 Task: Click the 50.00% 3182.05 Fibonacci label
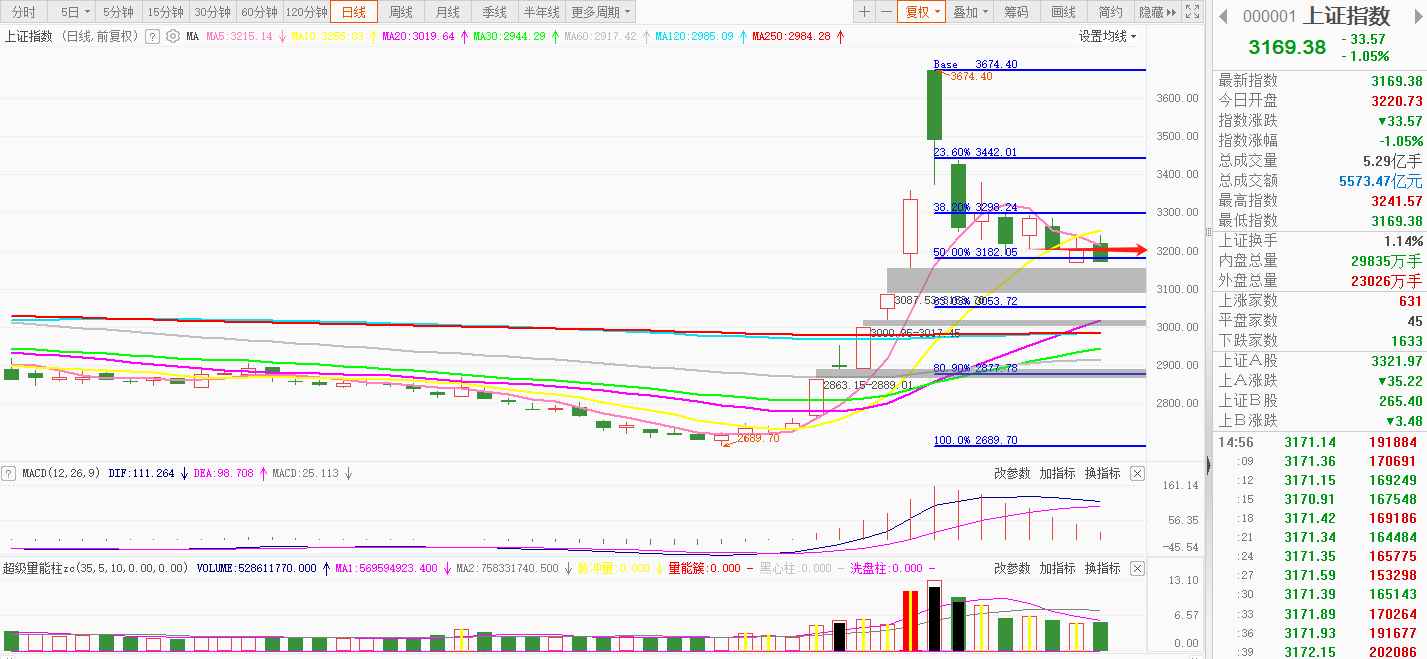pyautogui.click(x=975, y=253)
